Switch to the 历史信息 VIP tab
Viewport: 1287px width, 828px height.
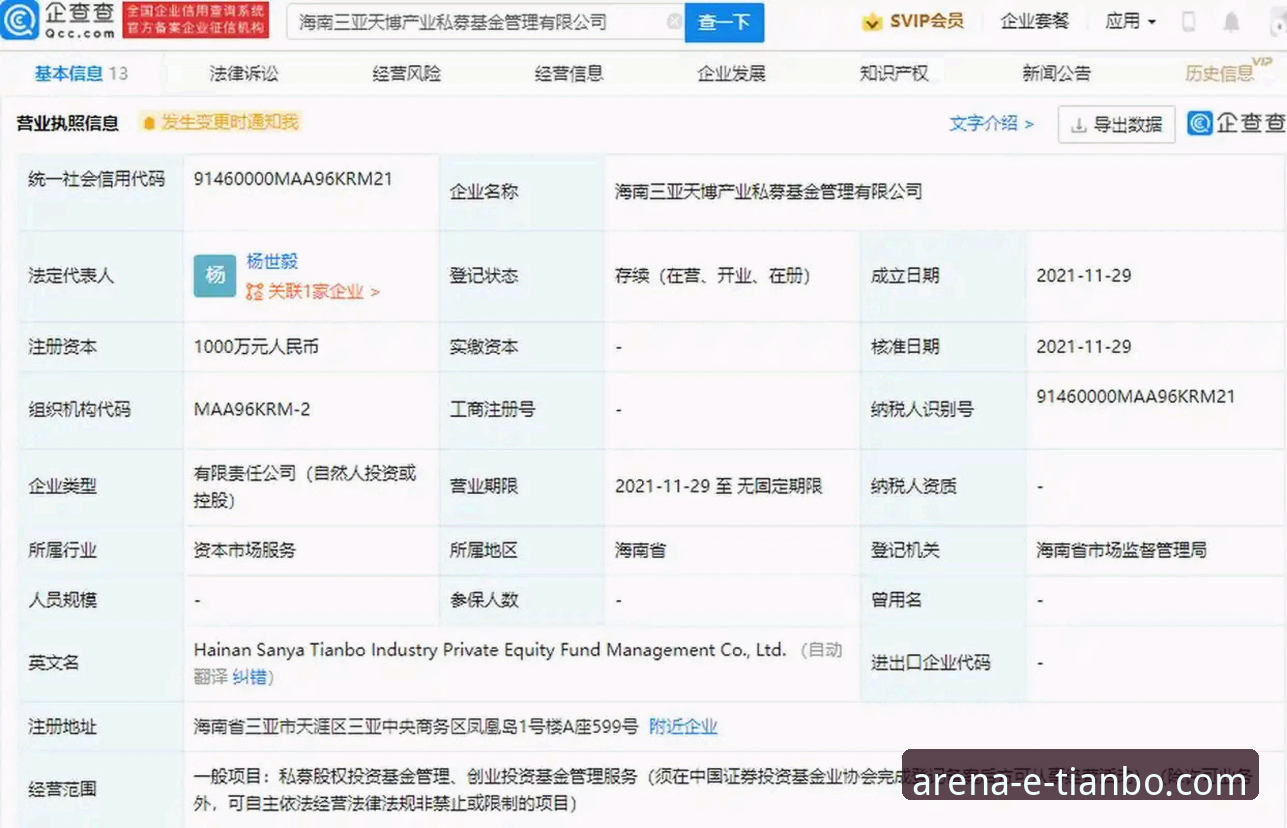click(x=1228, y=72)
